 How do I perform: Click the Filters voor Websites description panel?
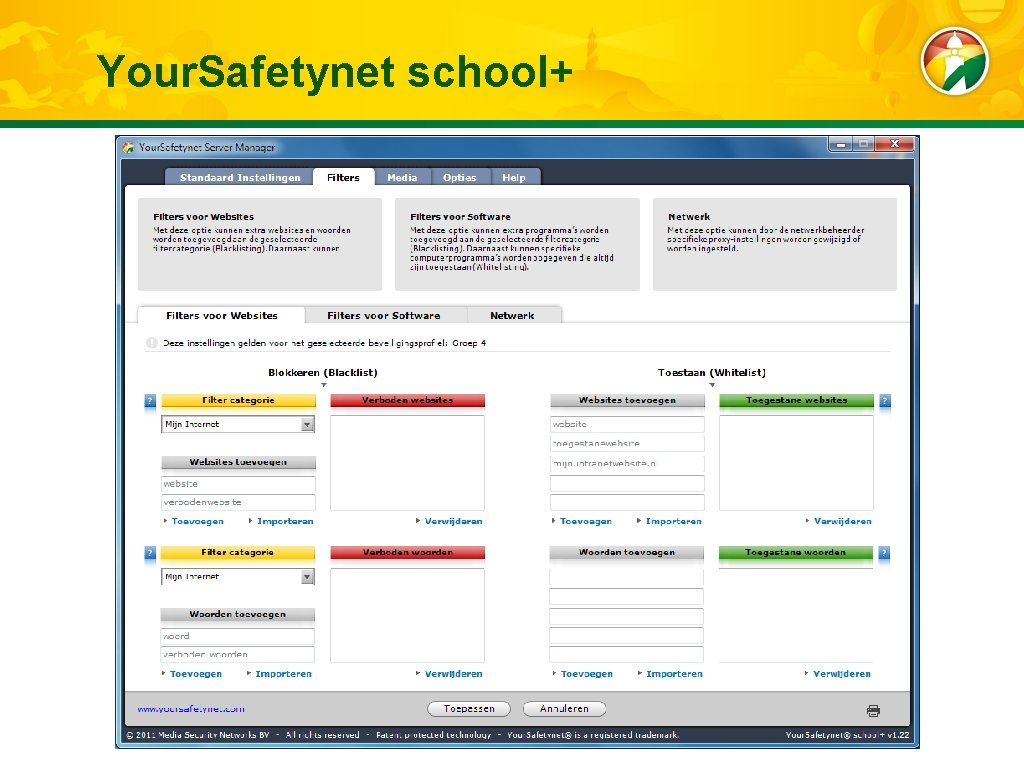tap(260, 244)
